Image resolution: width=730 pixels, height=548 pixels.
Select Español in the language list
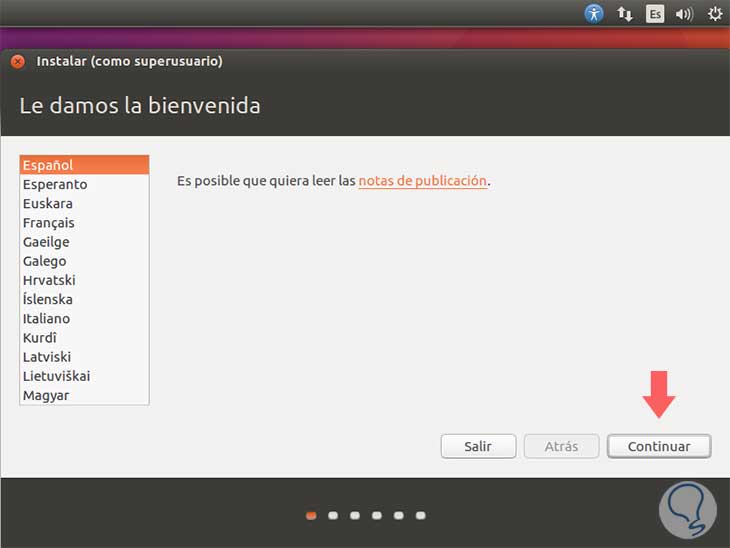pos(84,165)
